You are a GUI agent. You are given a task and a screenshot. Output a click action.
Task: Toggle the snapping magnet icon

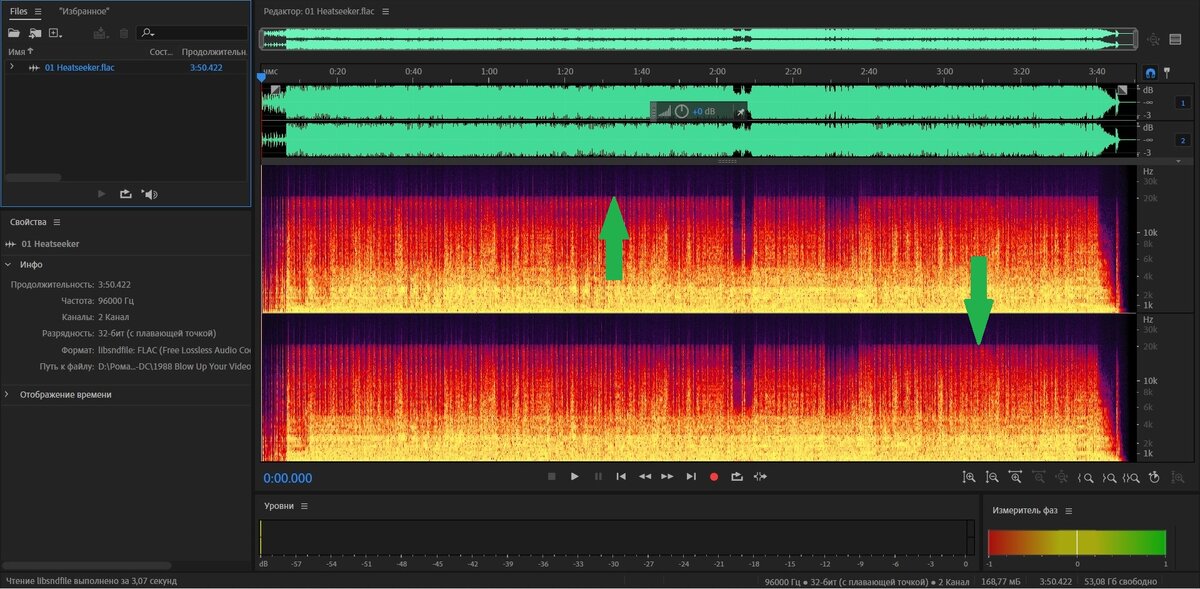click(x=1150, y=74)
